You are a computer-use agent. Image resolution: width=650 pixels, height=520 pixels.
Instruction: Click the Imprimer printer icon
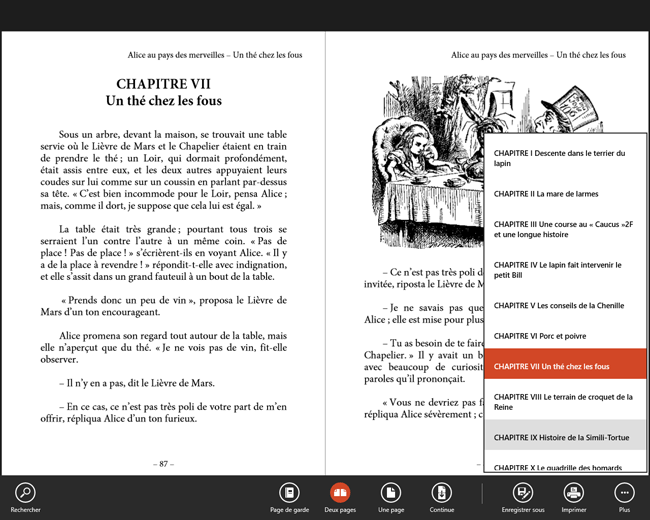574,493
